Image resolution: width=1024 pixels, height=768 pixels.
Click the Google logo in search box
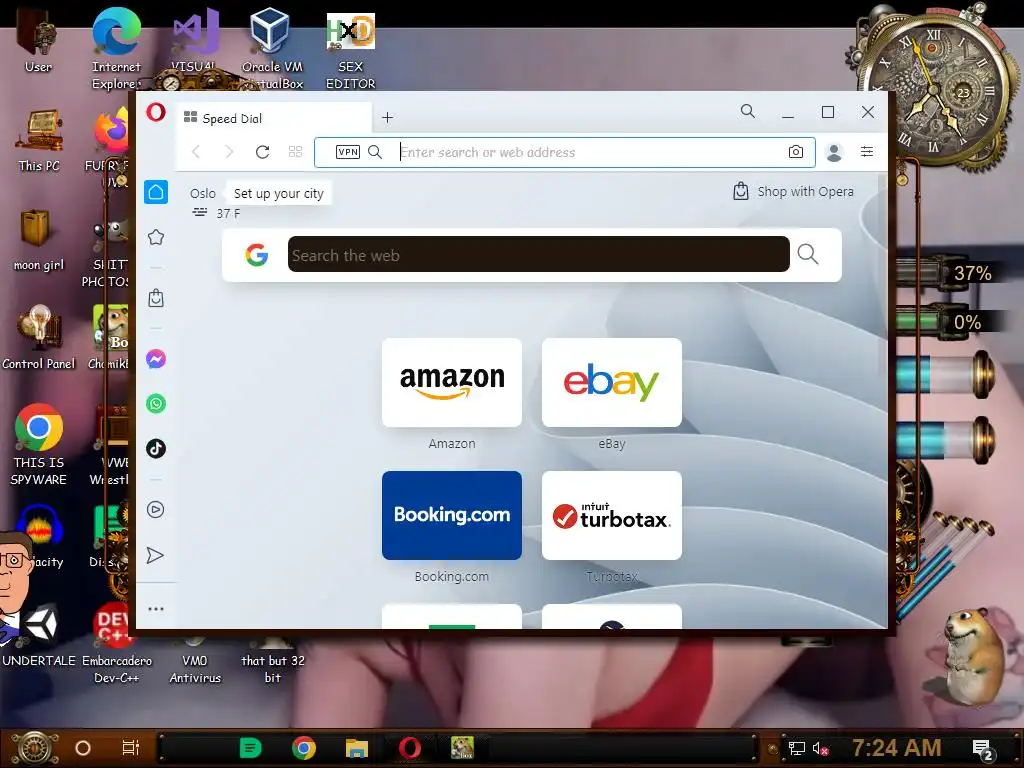tap(257, 255)
